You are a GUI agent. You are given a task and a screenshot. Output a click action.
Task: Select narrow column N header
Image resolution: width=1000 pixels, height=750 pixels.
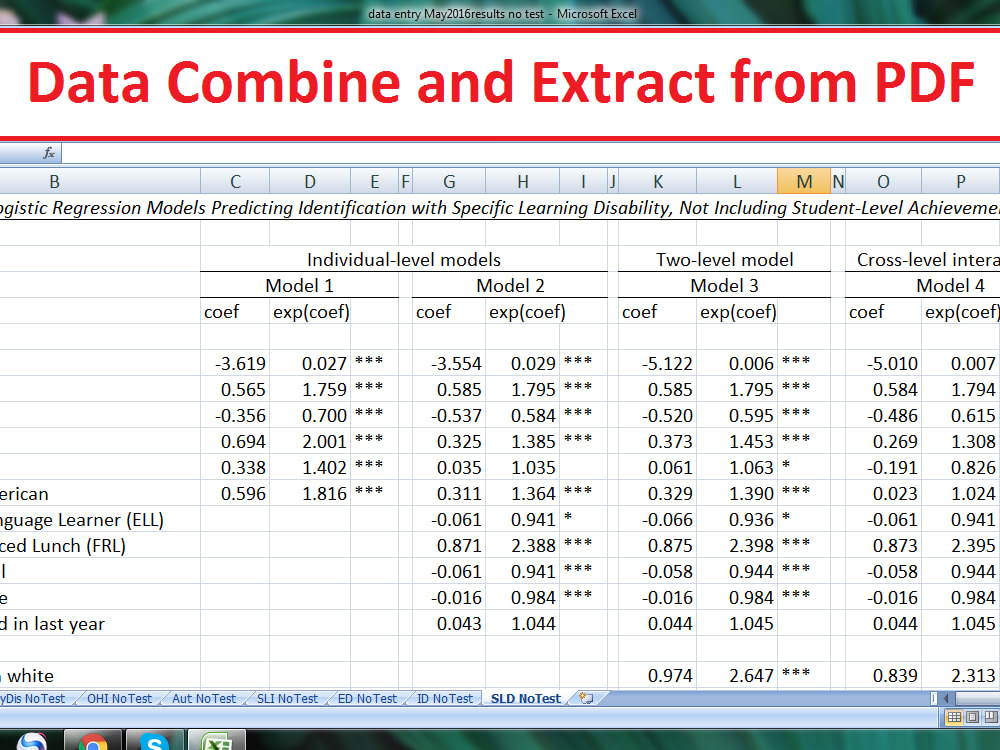(x=838, y=182)
